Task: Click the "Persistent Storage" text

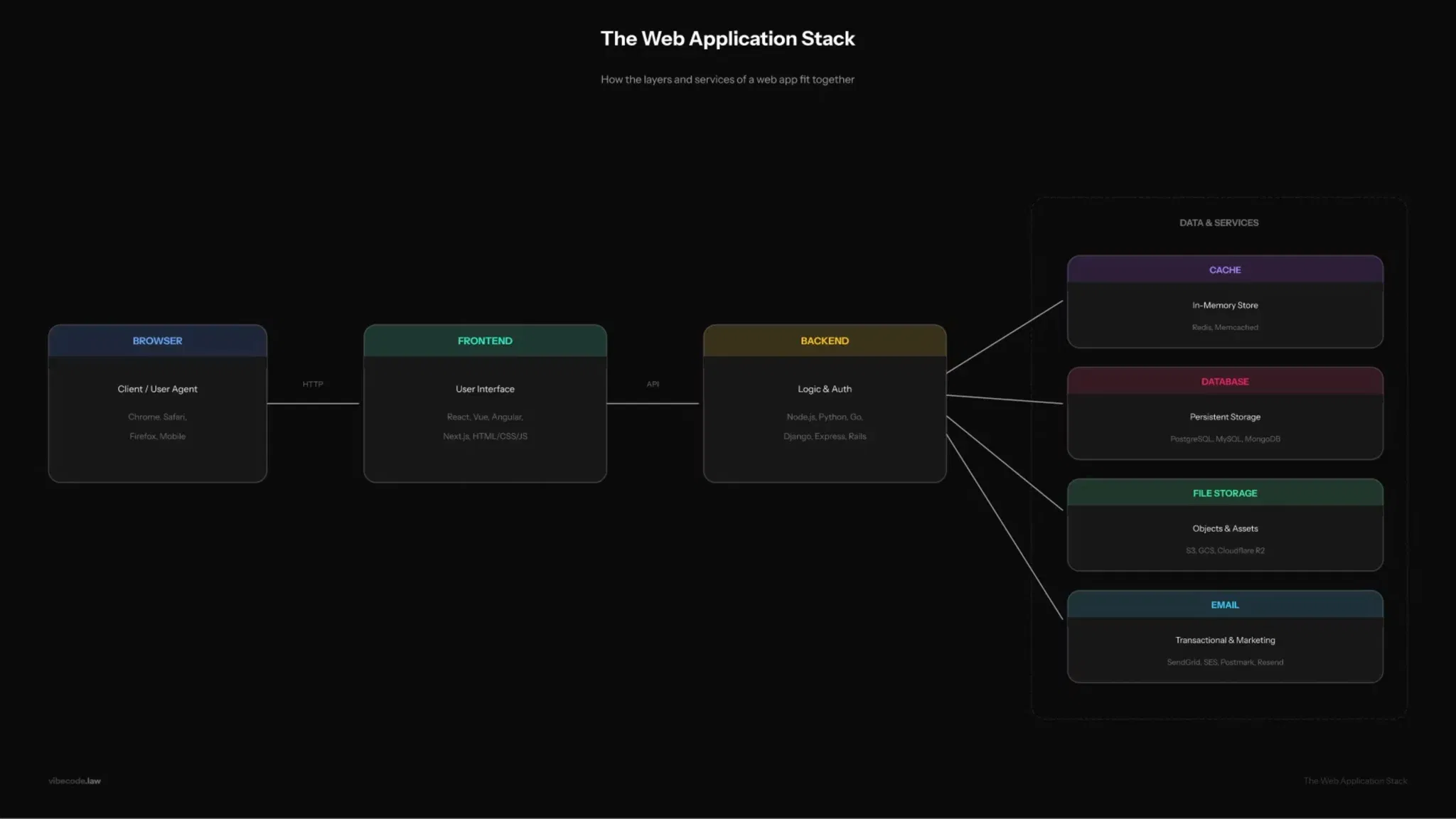Action: [1224, 417]
